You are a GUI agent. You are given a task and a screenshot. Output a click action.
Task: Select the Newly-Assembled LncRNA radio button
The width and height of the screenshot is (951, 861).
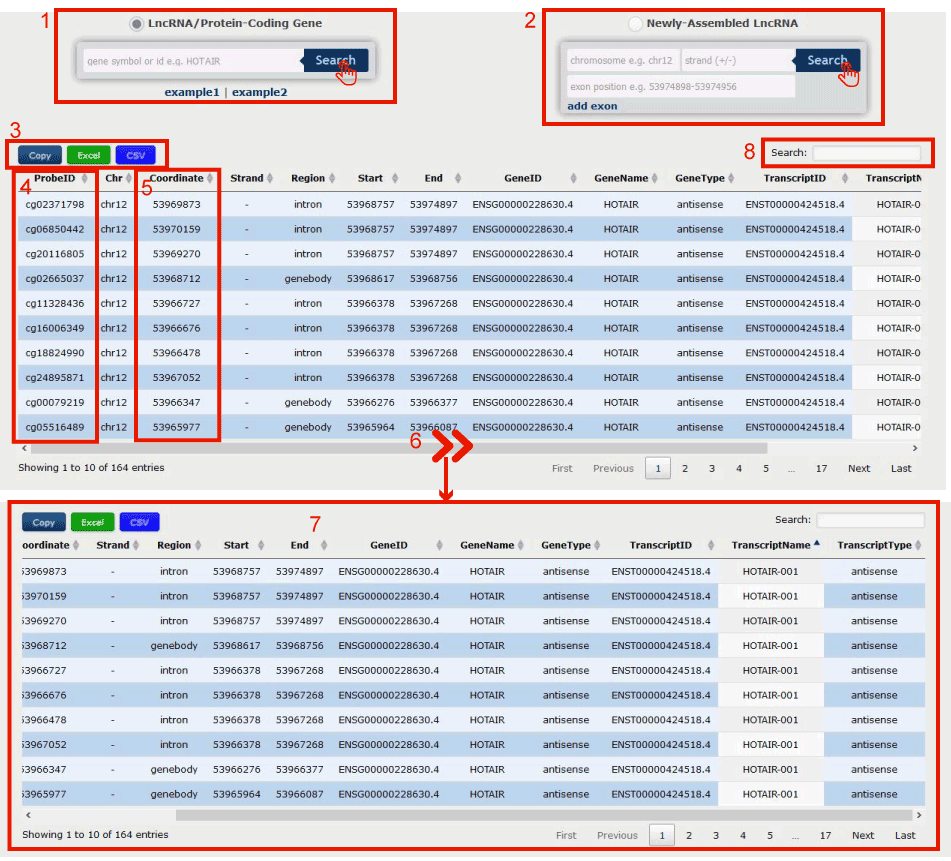point(635,23)
